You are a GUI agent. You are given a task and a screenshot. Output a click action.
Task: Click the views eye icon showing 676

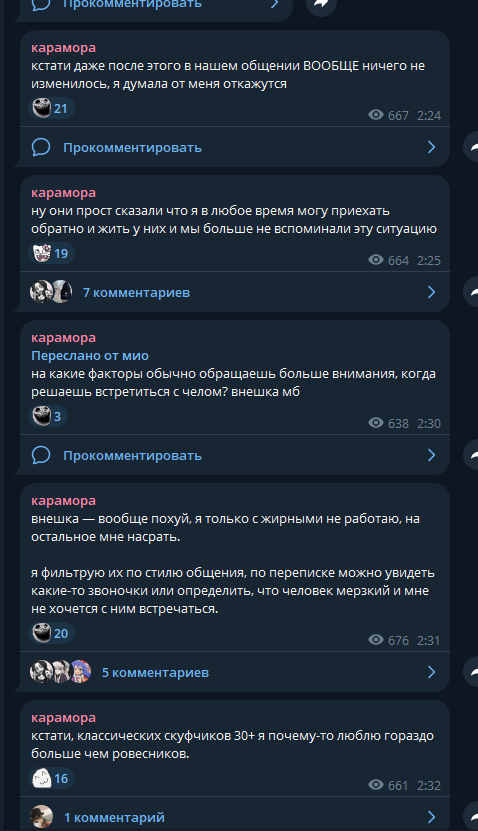click(376, 640)
